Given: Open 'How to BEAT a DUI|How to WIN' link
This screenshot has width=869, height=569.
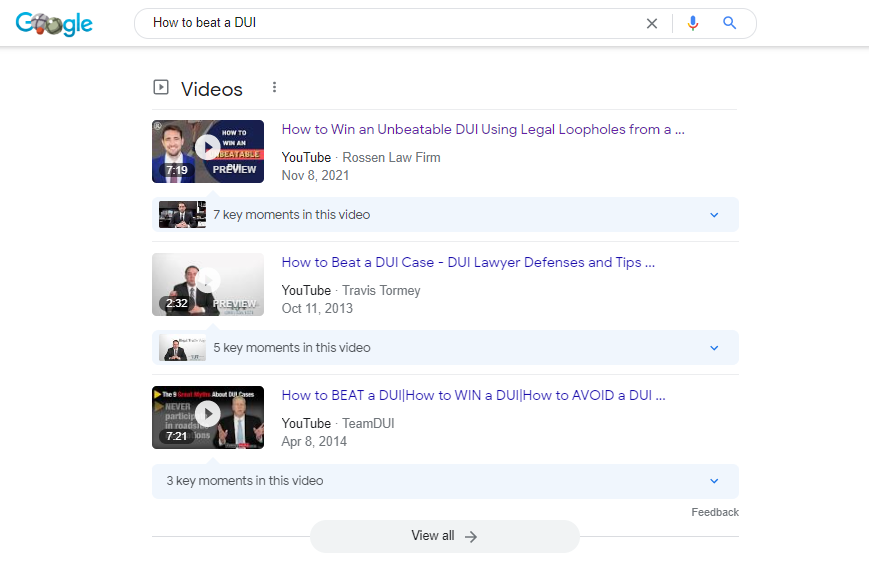Looking at the screenshot, I should click(473, 395).
